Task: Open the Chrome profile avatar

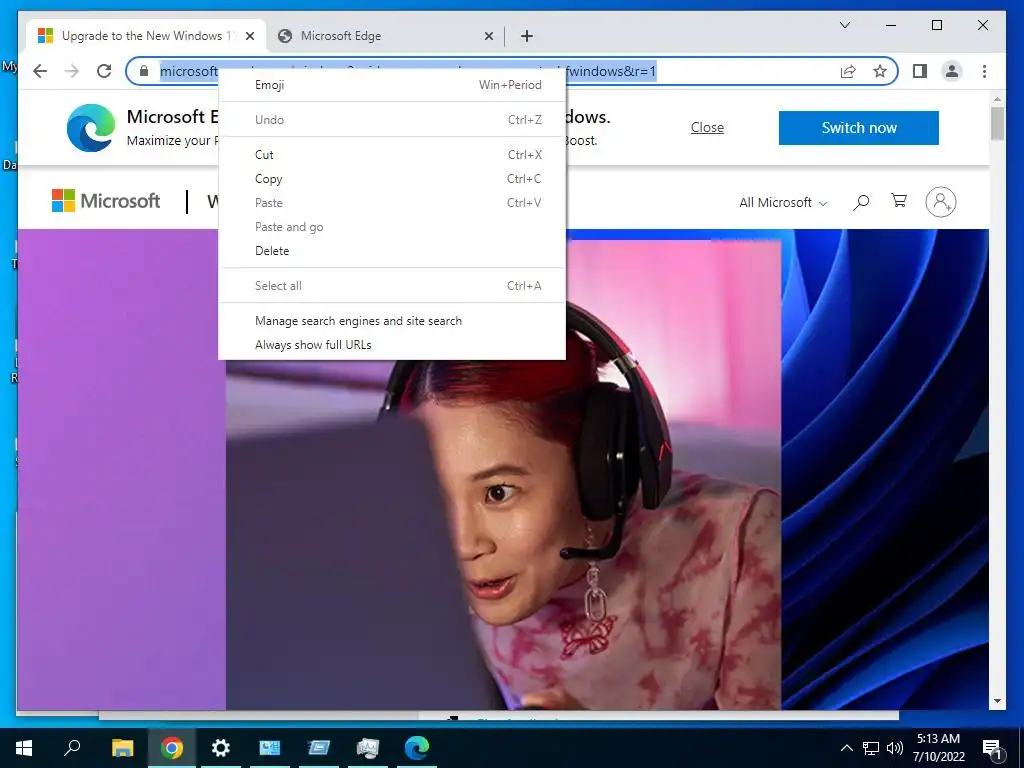Action: click(952, 71)
